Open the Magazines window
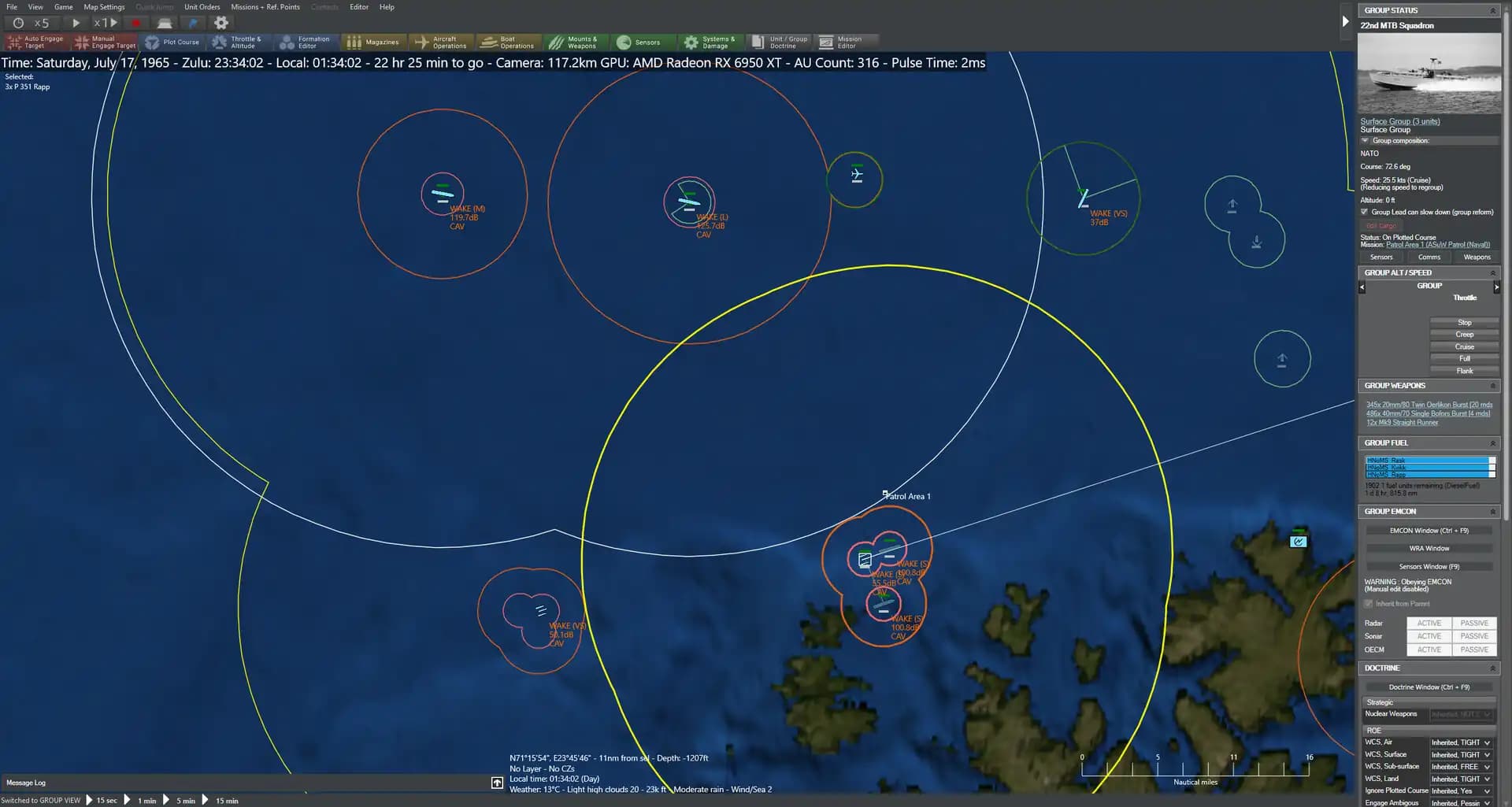The width and height of the screenshot is (1512, 807). click(373, 42)
